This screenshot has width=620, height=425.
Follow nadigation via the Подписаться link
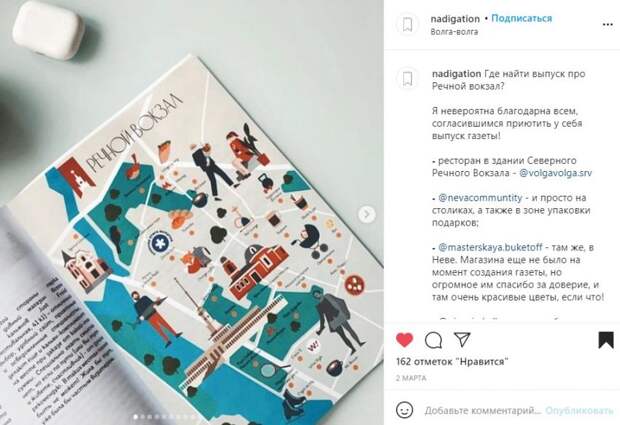[x=522, y=18]
